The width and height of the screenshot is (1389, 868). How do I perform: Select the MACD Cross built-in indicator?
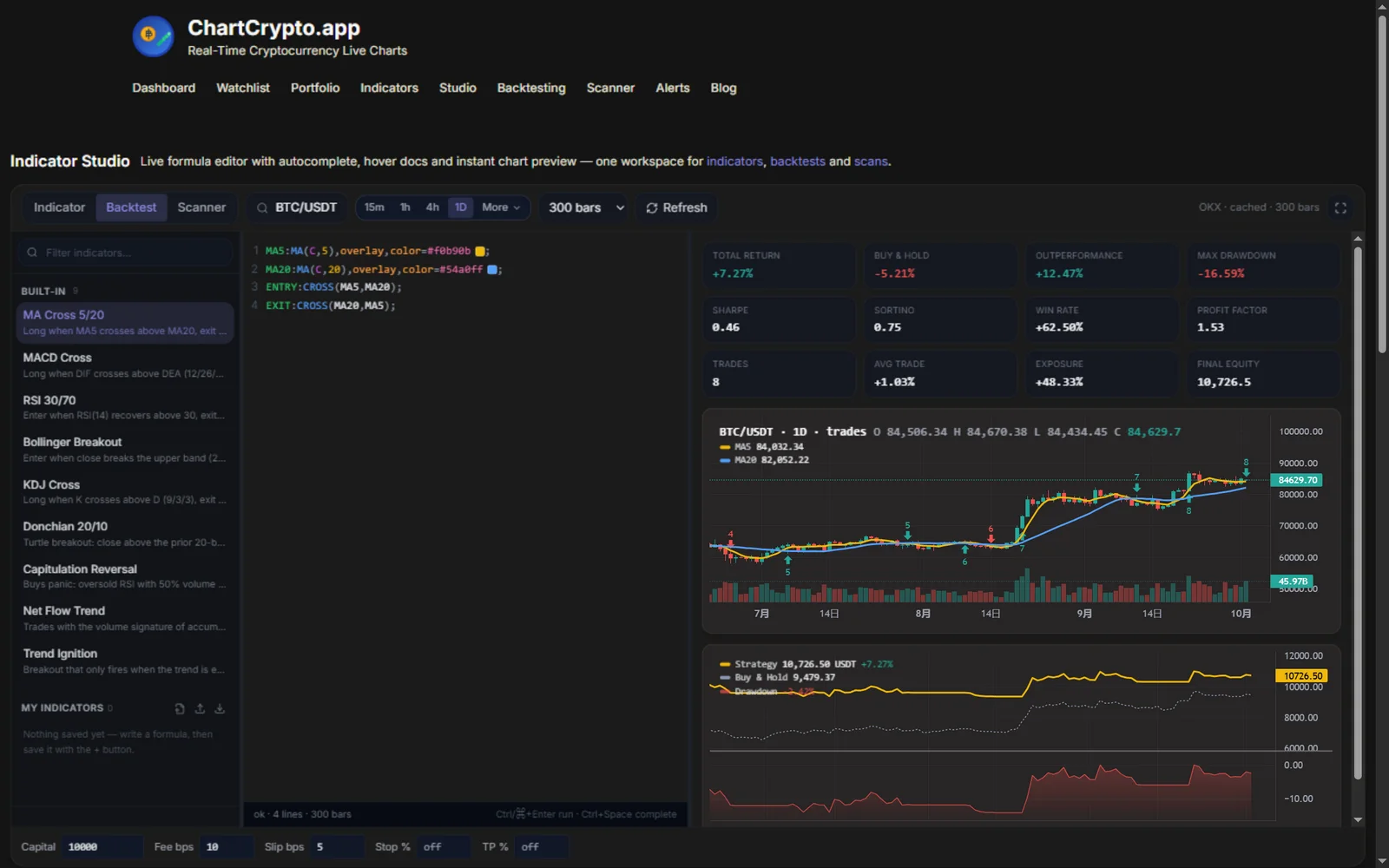click(125, 365)
